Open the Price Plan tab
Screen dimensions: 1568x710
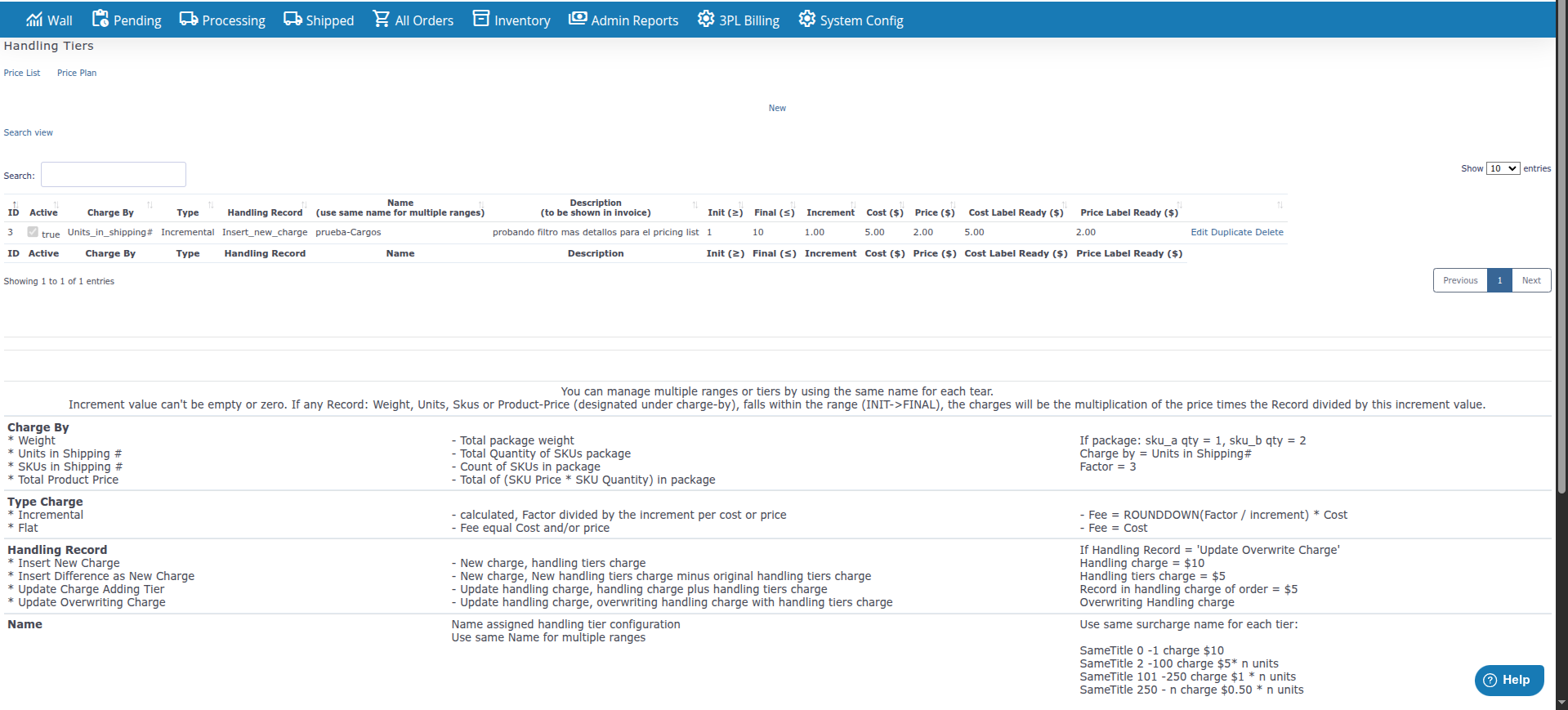(77, 73)
